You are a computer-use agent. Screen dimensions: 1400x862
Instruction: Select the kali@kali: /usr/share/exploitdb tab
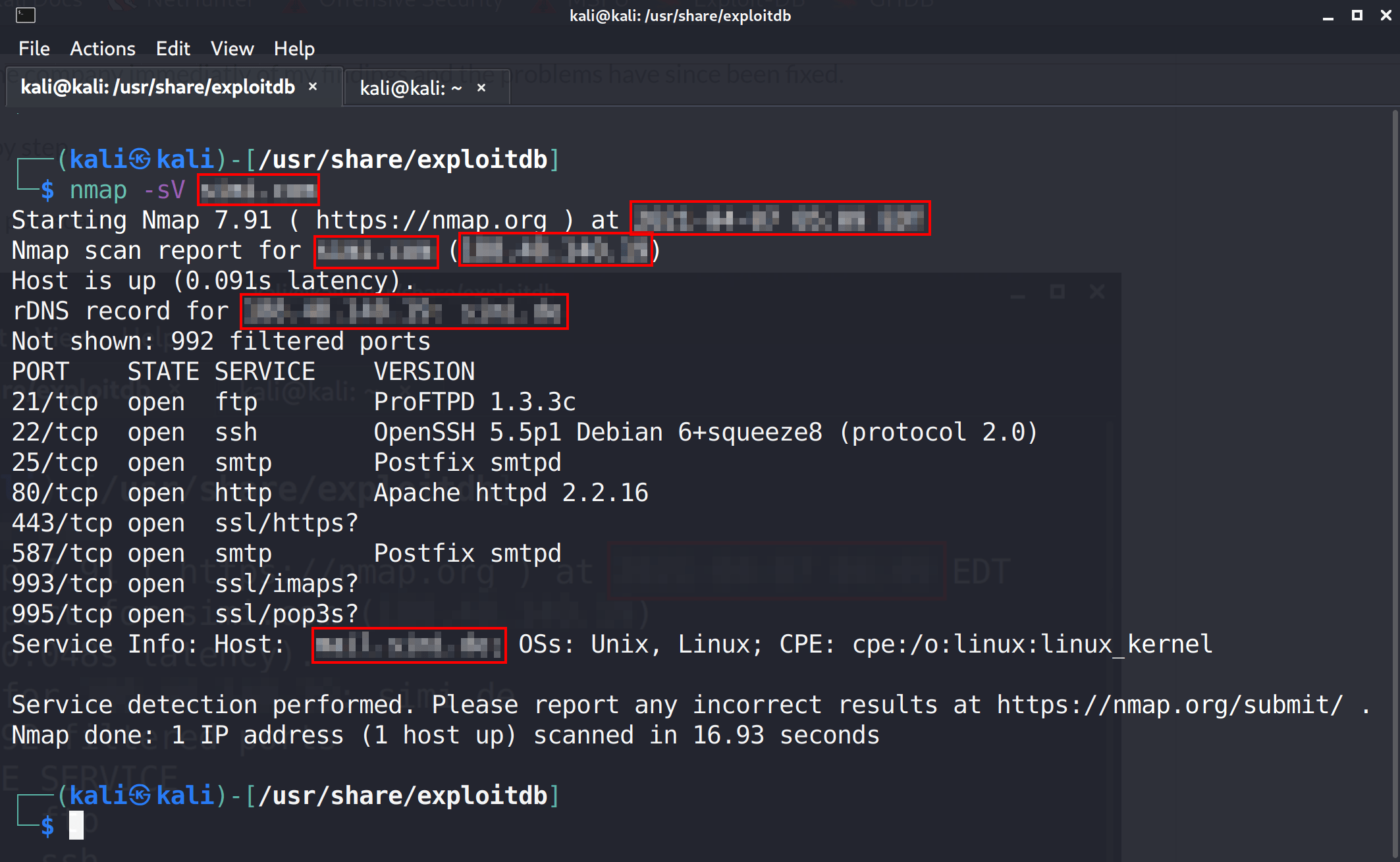(x=158, y=87)
